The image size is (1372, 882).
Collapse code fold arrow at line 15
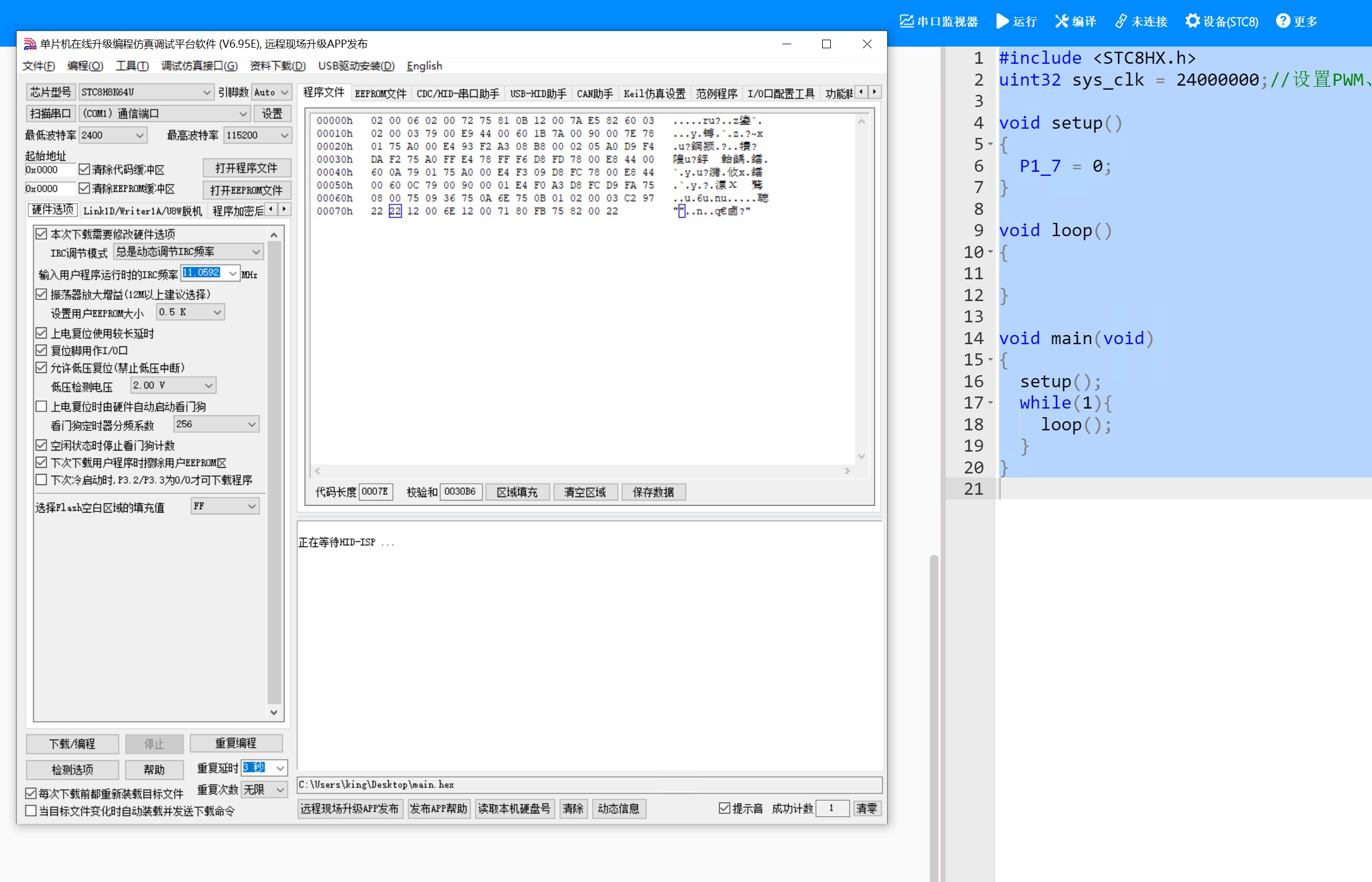pos(991,360)
